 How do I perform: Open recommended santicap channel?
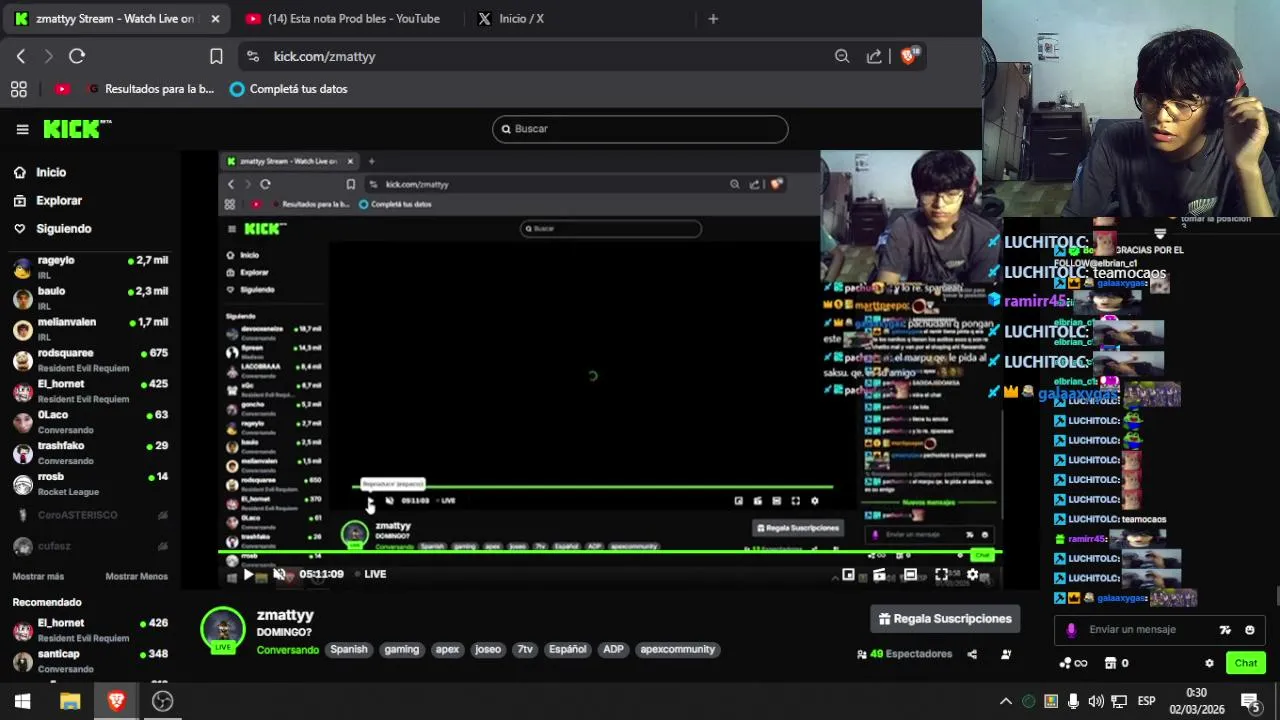90,661
